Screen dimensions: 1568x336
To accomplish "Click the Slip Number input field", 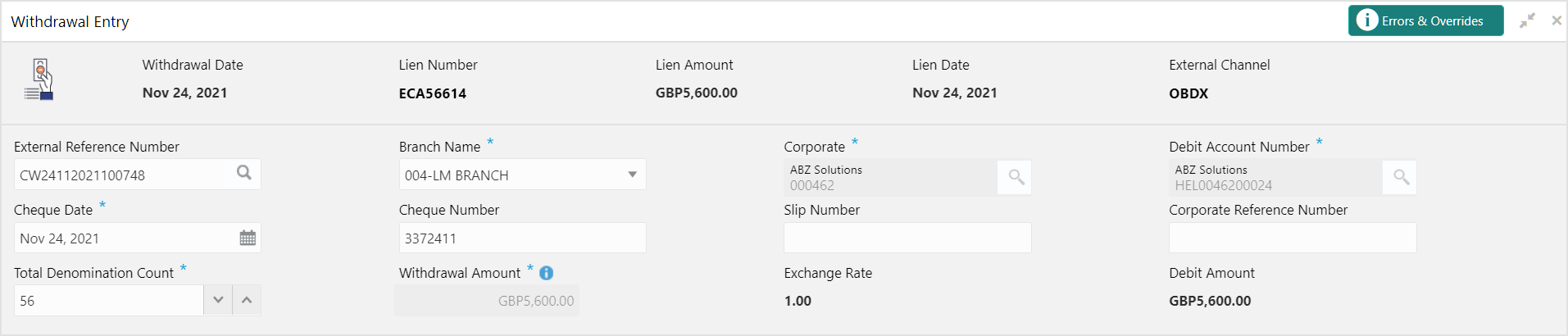I will coord(907,238).
